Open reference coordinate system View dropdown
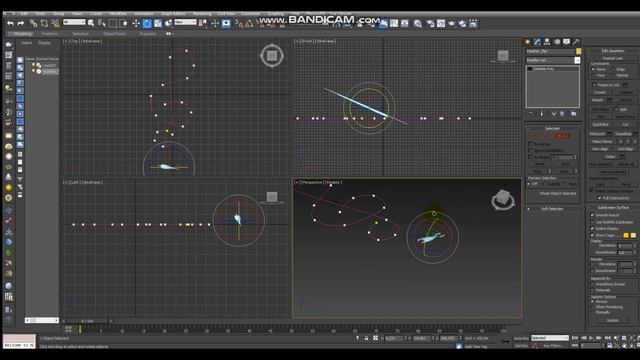Viewport: 640px width, 360px height. click(185, 22)
